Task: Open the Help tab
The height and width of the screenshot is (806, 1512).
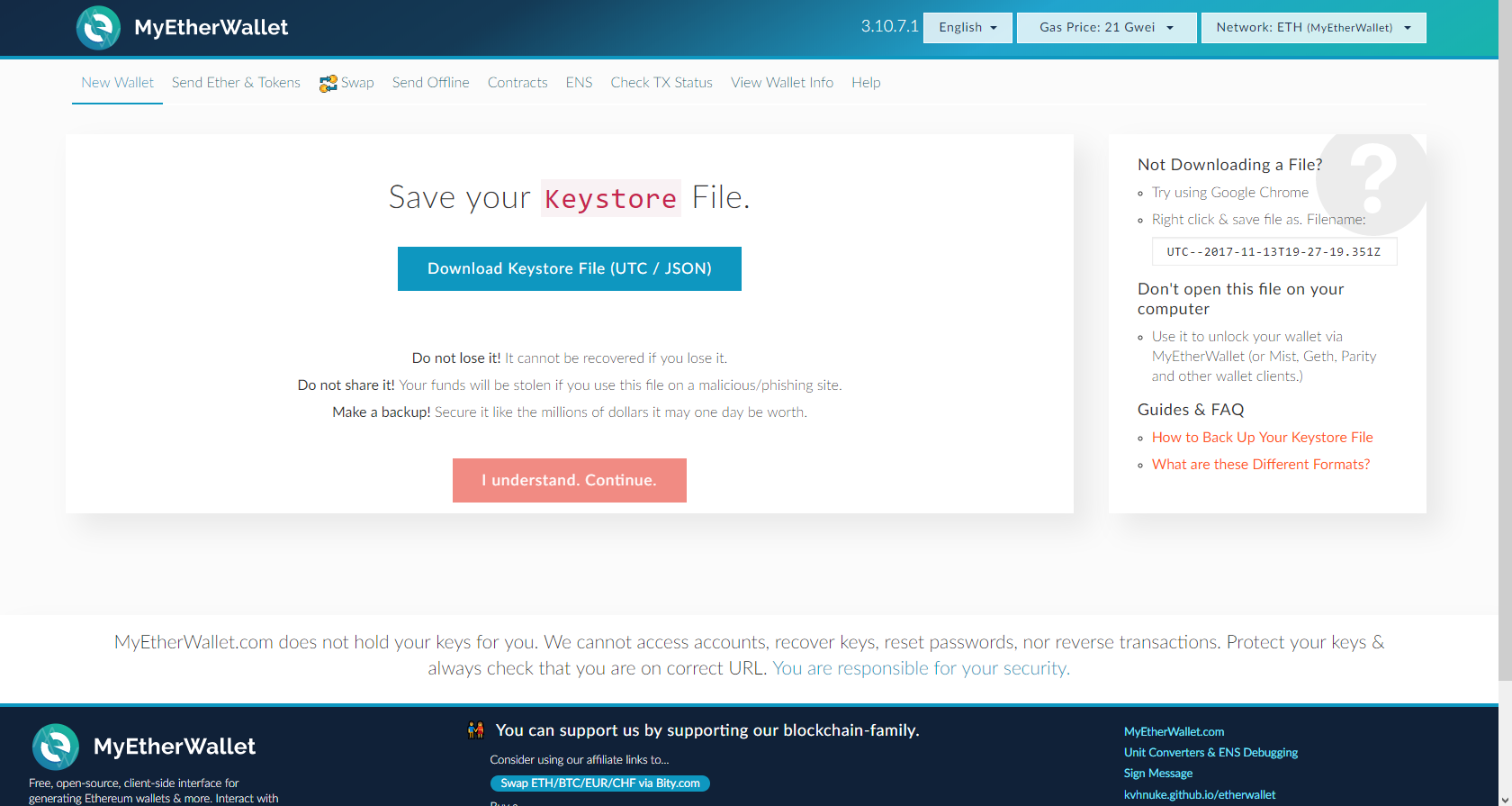Action: pos(866,83)
